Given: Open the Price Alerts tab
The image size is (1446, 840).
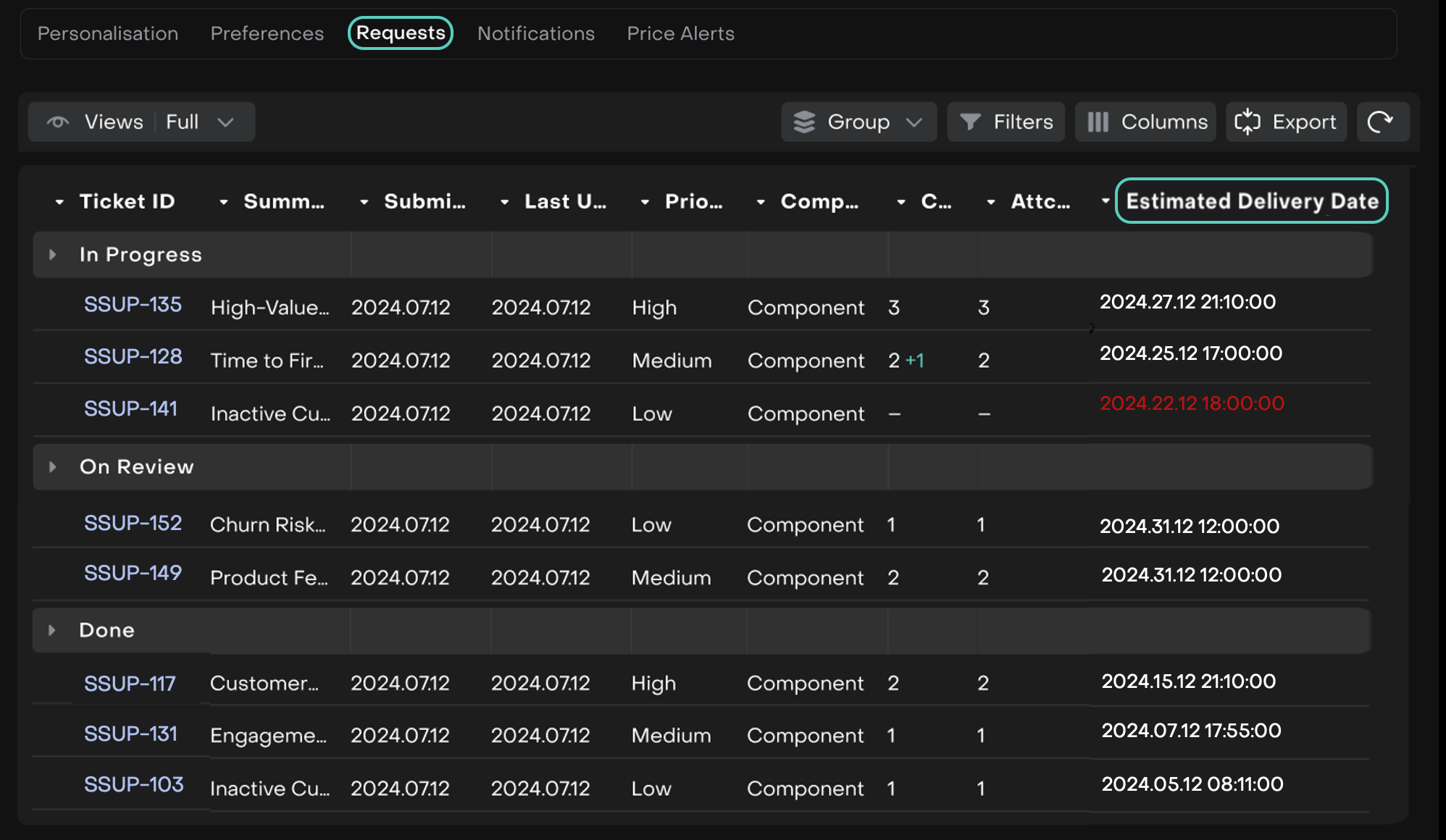Looking at the screenshot, I should [x=680, y=33].
